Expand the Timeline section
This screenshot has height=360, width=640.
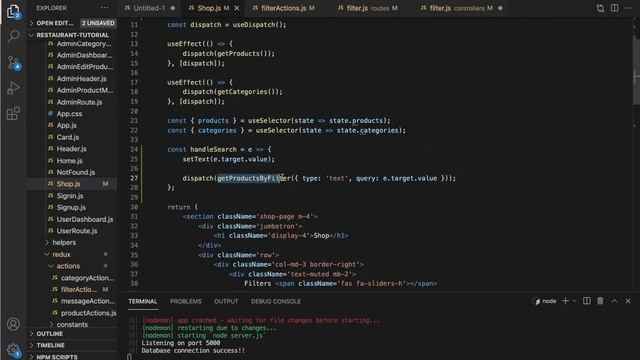pyautogui.click(x=50, y=345)
